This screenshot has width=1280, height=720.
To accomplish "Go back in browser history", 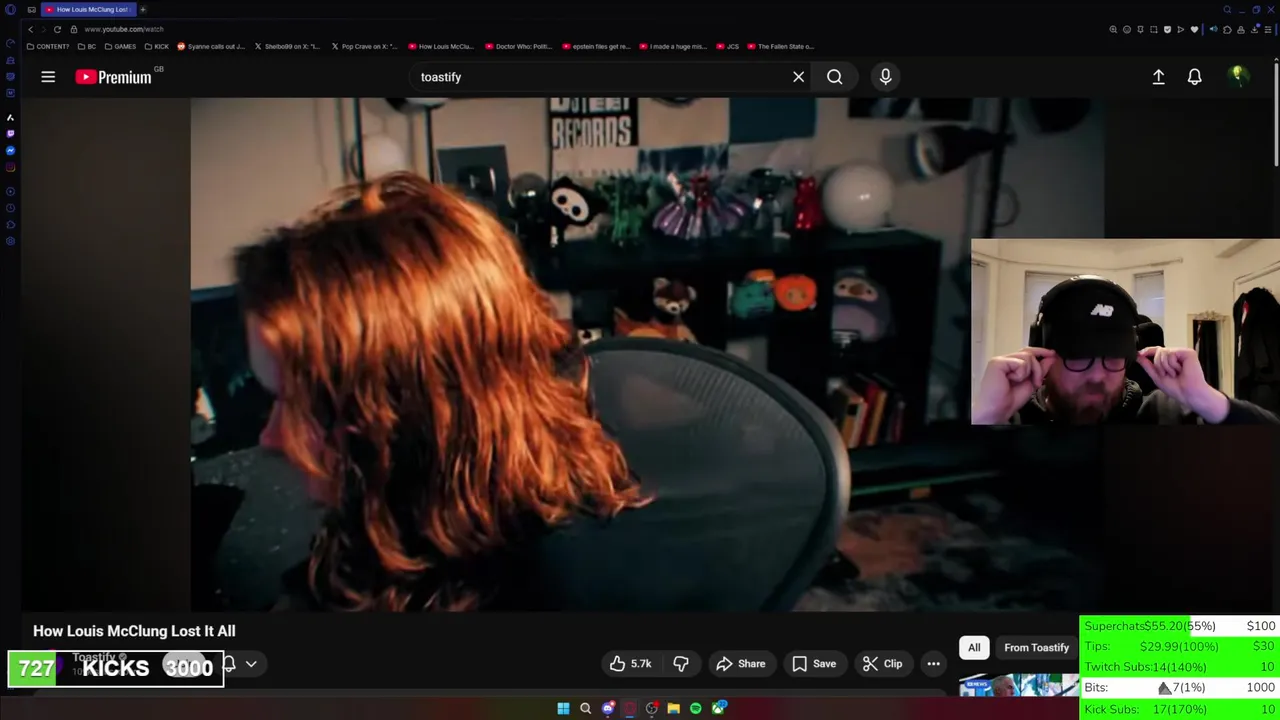I will coord(30,29).
